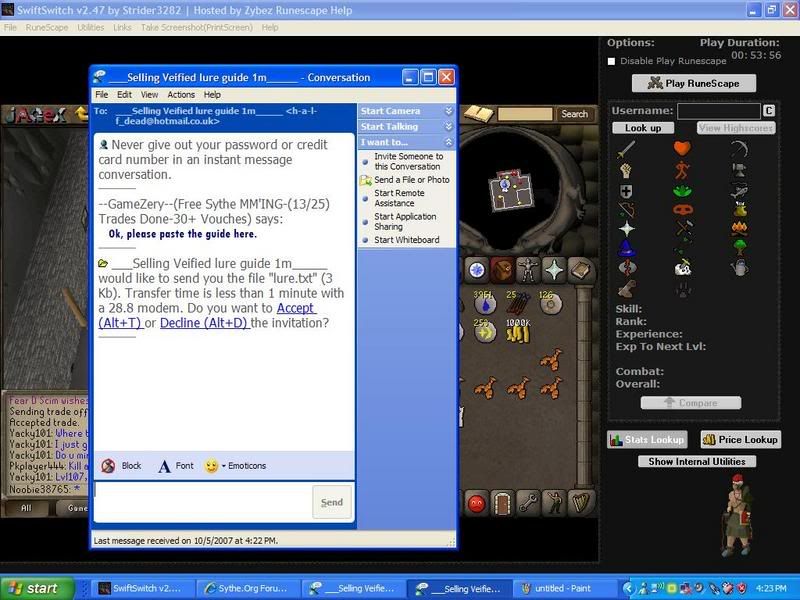This screenshot has height=600, width=800.
Task: Click Send a File or Photo
Action: coord(412,180)
